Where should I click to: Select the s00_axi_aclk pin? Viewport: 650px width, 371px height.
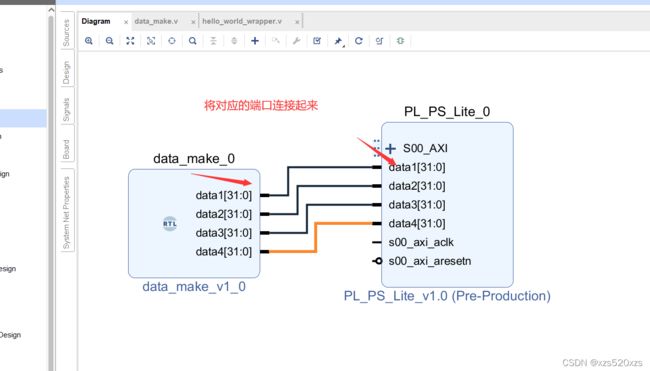coord(421,242)
